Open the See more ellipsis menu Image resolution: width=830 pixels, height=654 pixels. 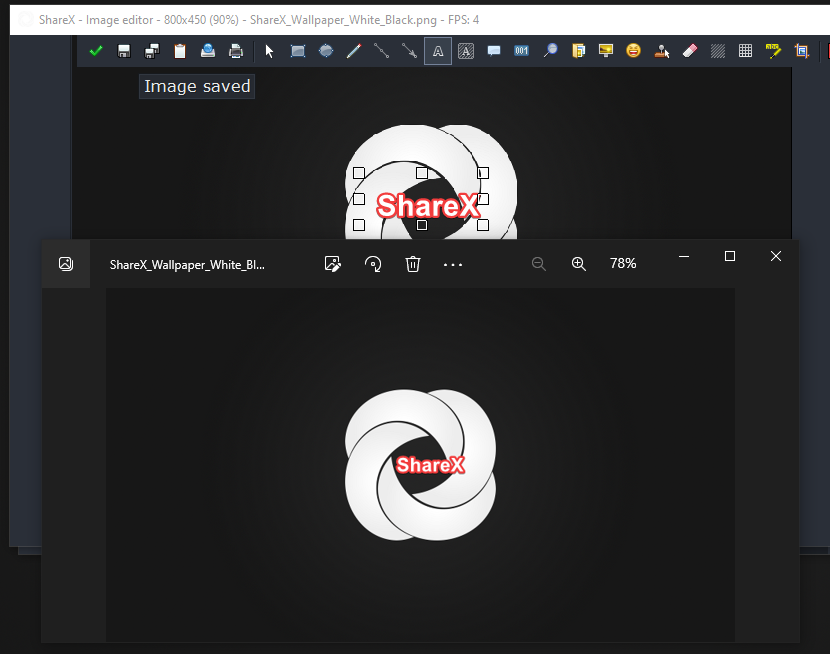453,264
